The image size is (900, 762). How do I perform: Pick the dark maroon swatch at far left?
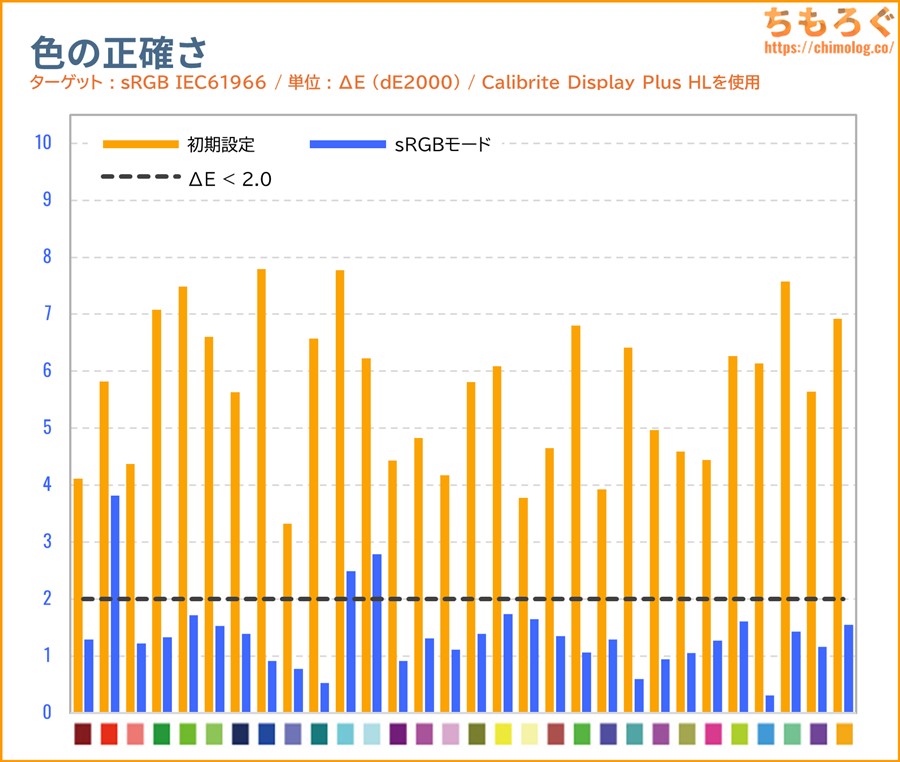click(83, 734)
